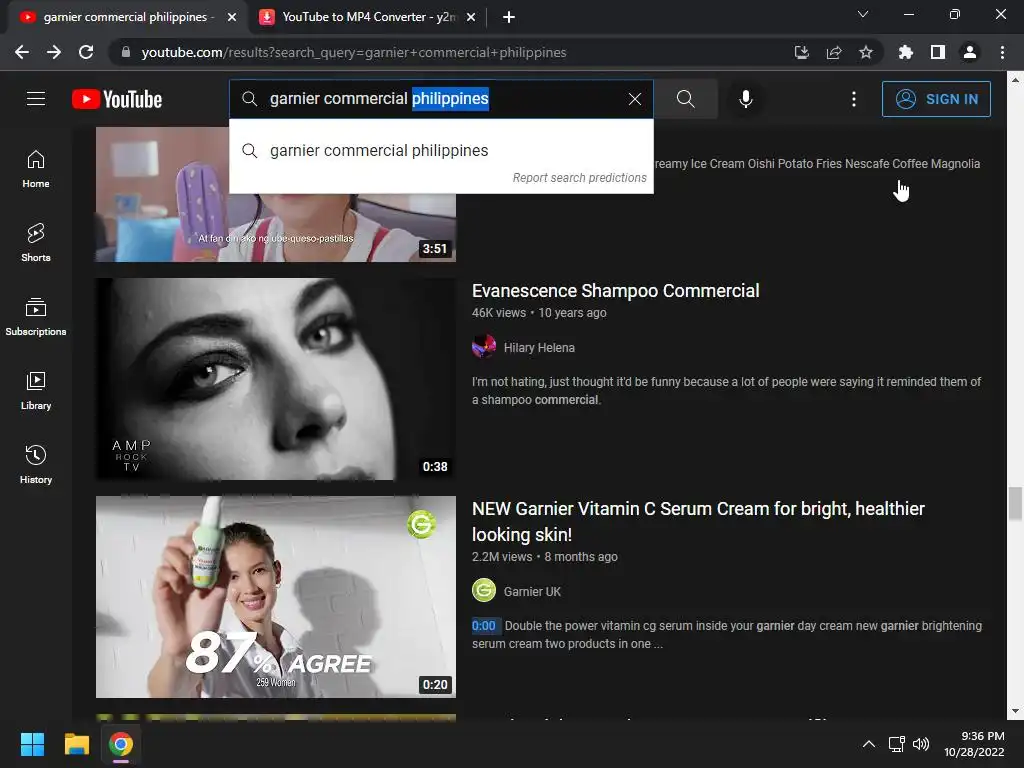Bookmark this page with the star
The width and height of the screenshot is (1024, 768).
(x=865, y=52)
